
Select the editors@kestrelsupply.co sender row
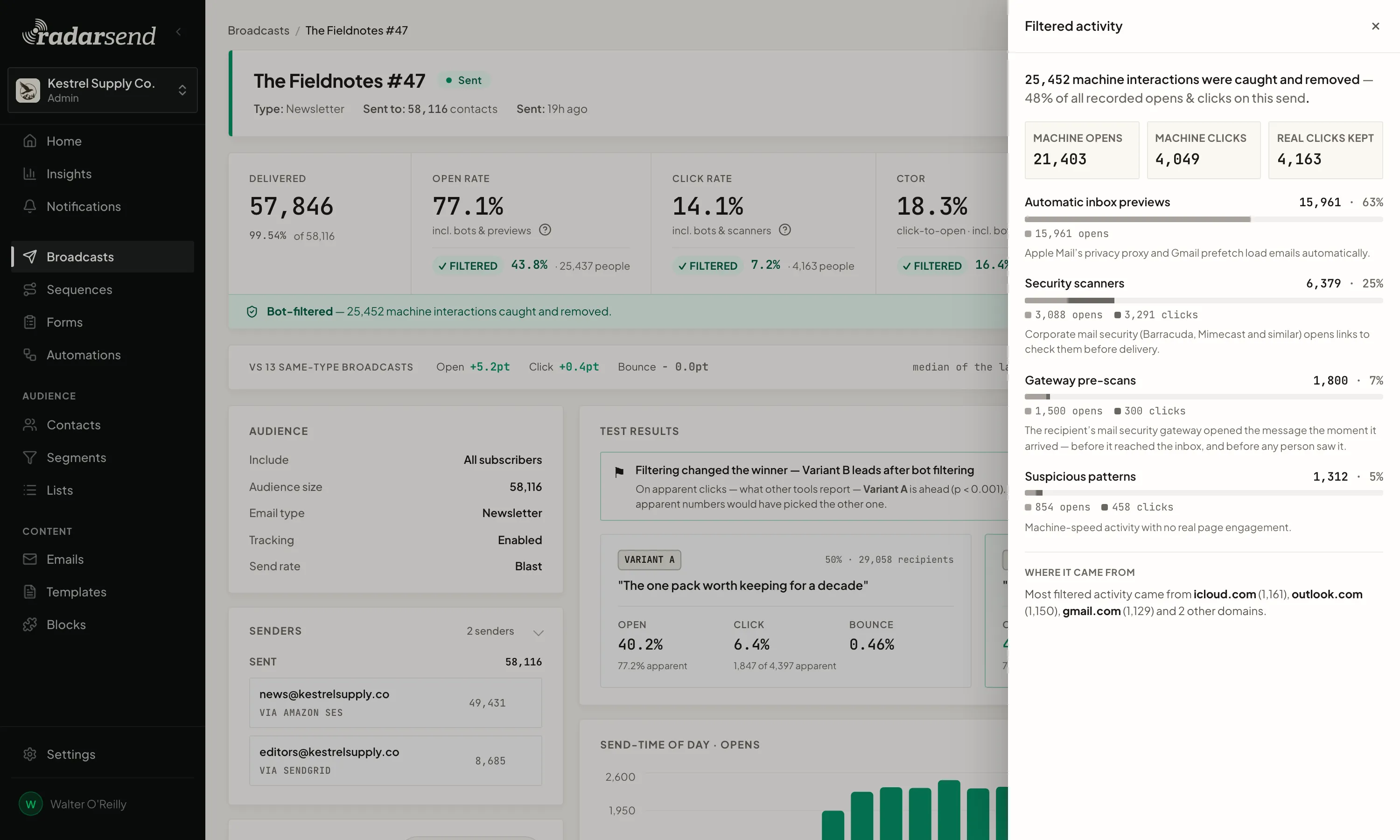click(x=396, y=761)
